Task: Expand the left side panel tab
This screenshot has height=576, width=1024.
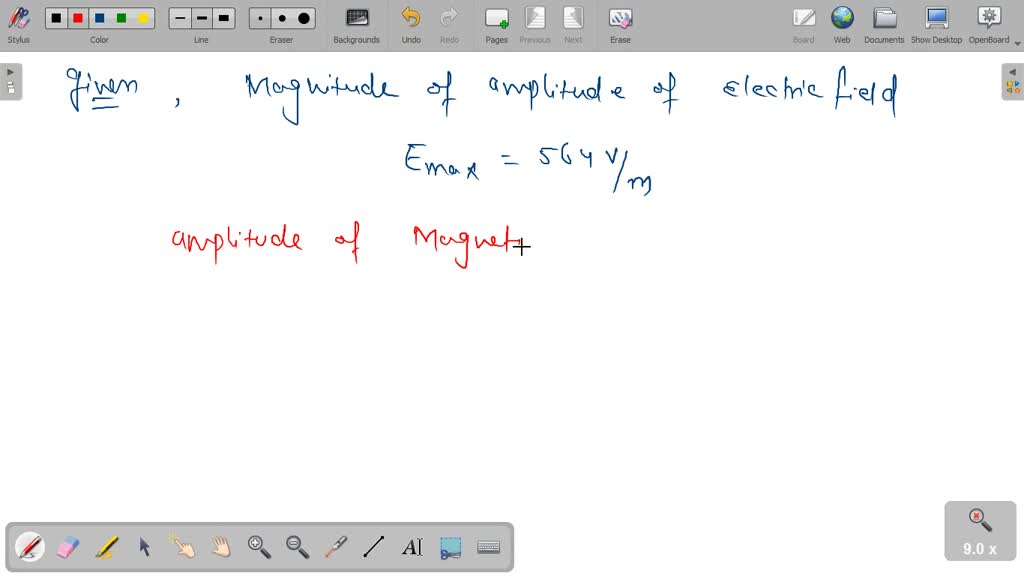Action: (x=11, y=82)
